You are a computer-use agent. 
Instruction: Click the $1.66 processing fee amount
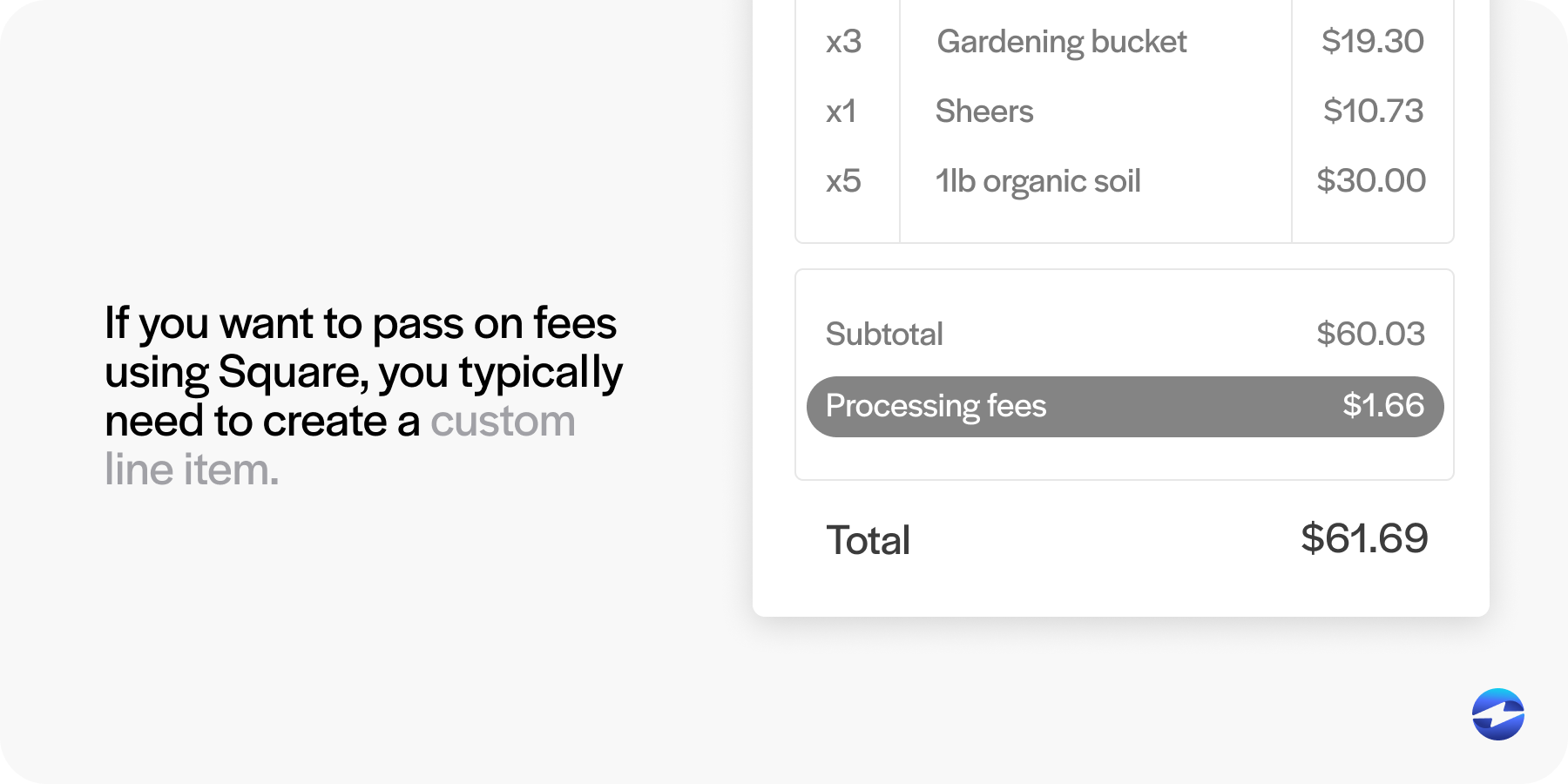(1382, 405)
